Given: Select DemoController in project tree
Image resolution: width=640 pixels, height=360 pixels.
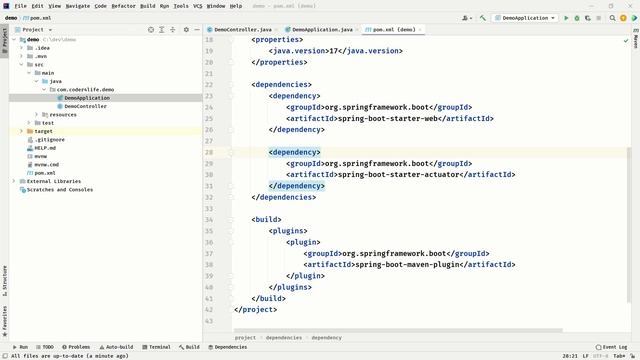Looking at the screenshot, I should click(85, 106).
